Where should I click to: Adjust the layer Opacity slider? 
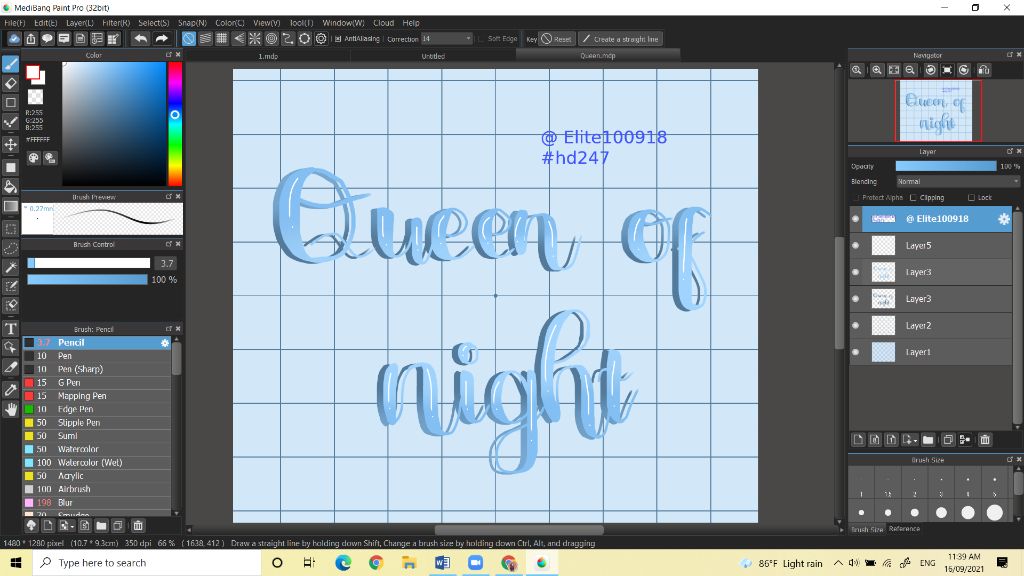click(x=946, y=167)
